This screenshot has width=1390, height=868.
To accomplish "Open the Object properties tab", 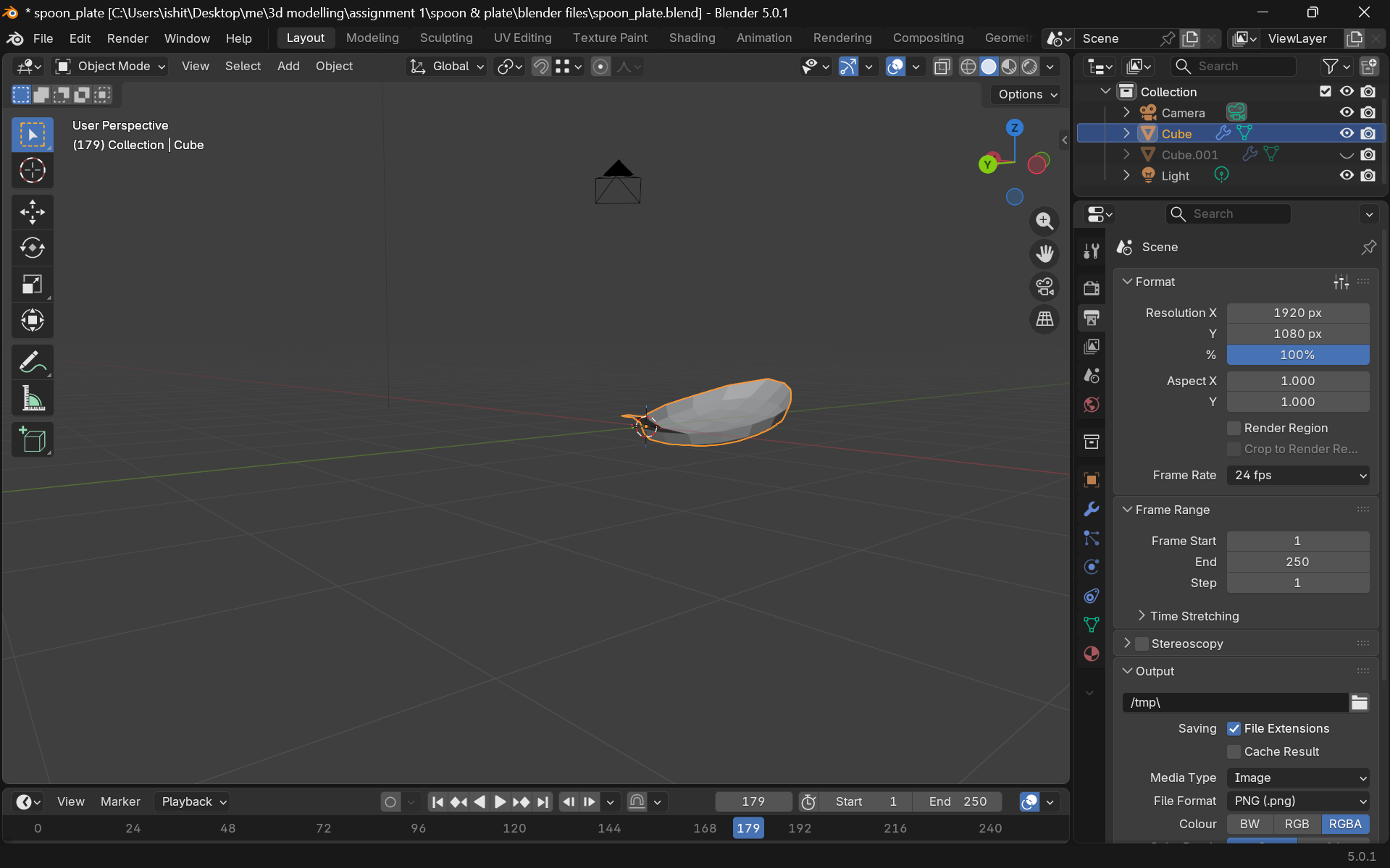I will [x=1092, y=479].
